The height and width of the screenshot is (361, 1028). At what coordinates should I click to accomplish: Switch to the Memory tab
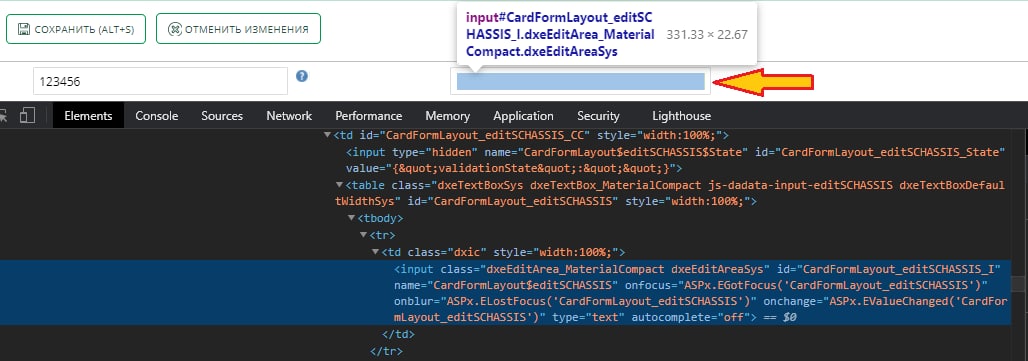click(447, 116)
